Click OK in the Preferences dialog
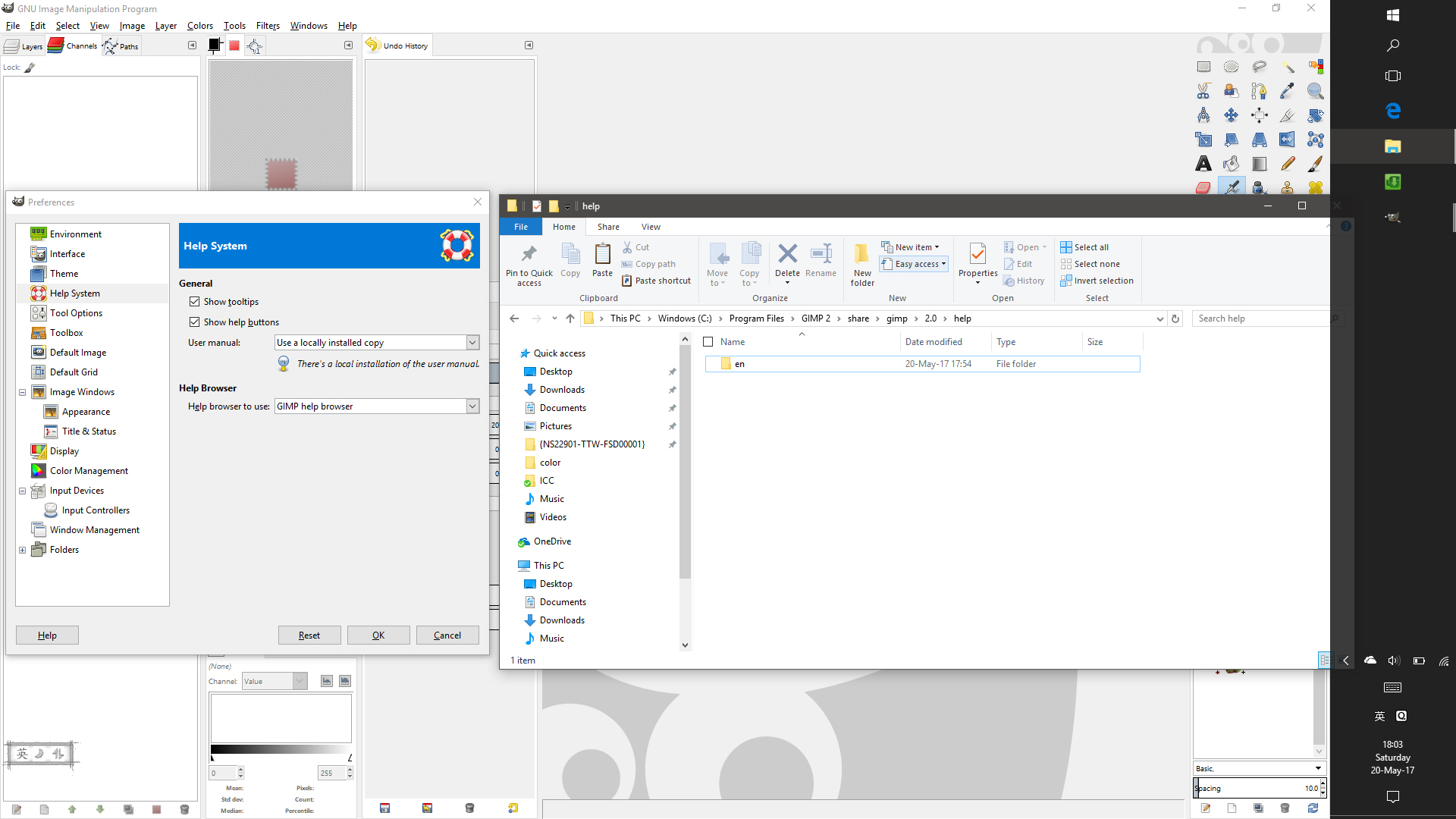 click(x=378, y=635)
